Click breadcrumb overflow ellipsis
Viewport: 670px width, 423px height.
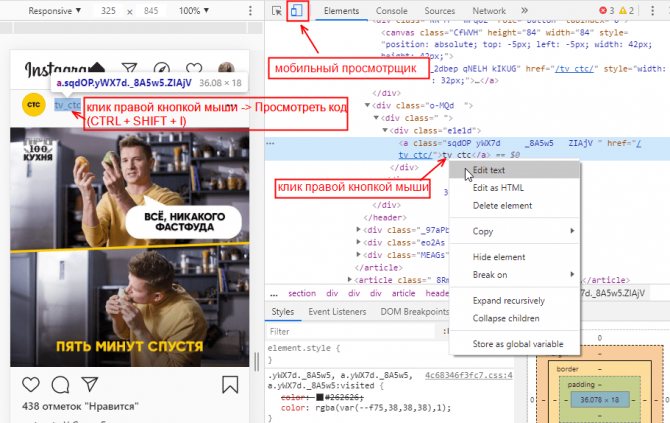tap(274, 294)
